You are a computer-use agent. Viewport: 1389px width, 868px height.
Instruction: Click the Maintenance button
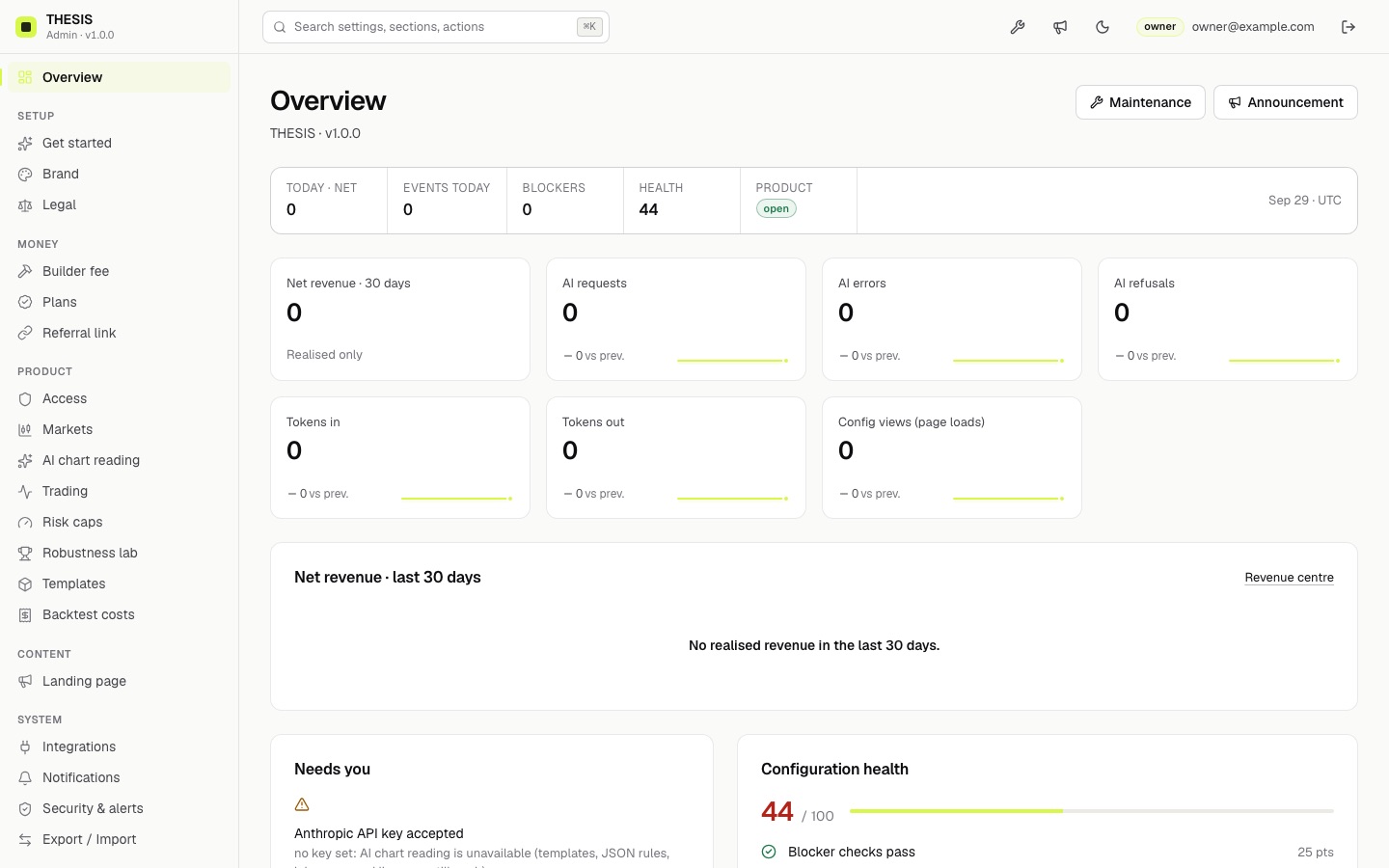point(1140,102)
